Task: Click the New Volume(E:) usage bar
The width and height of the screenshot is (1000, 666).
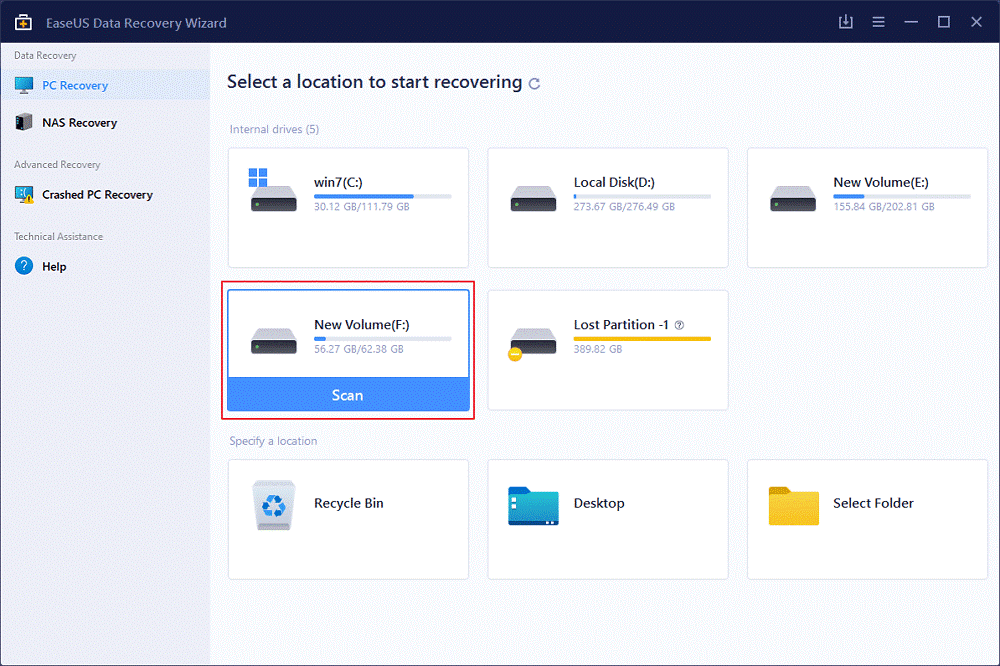Action: click(x=902, y=196)
